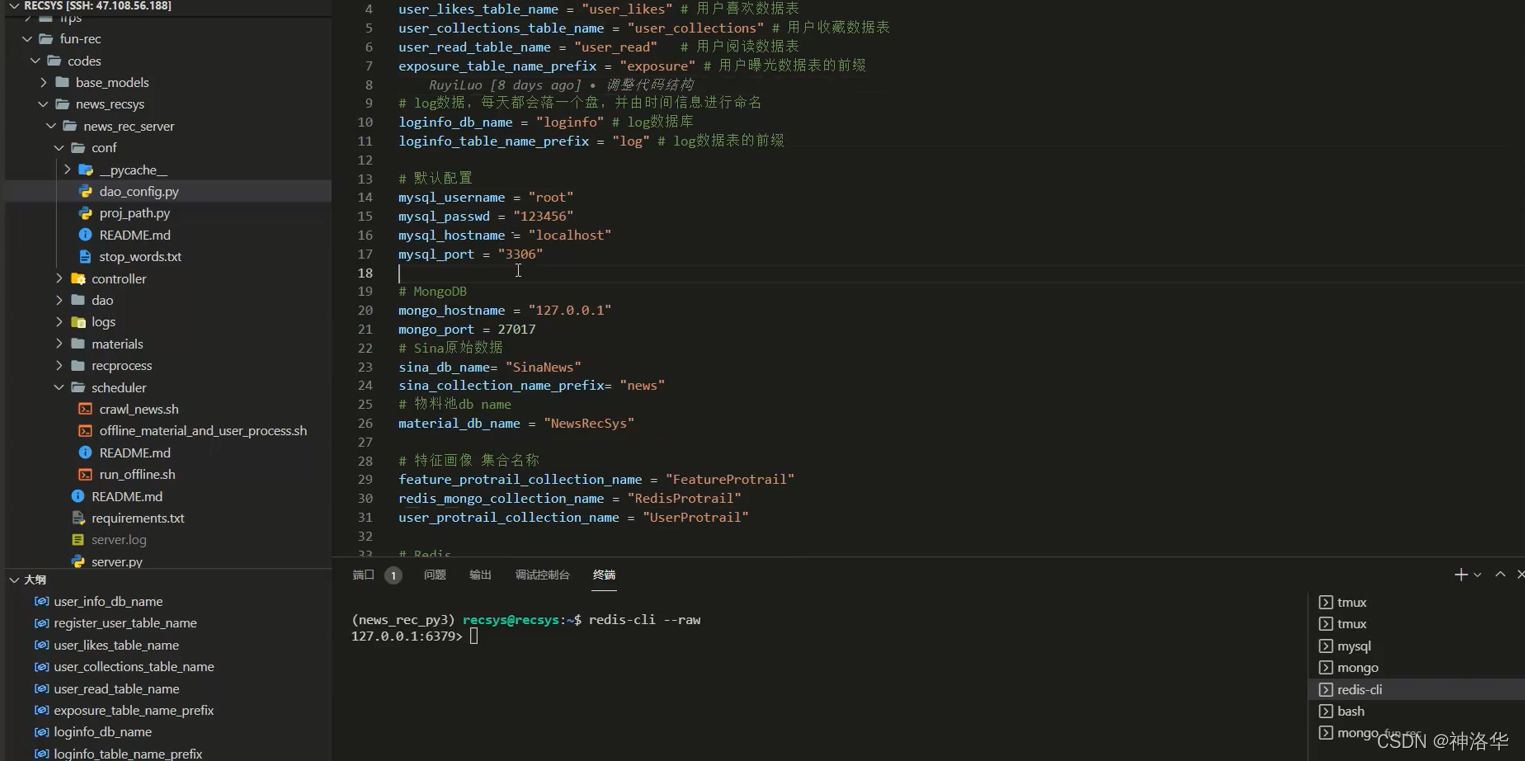Collapse the conf folder
Viewport: 1525px width, 761px height.
59,148
